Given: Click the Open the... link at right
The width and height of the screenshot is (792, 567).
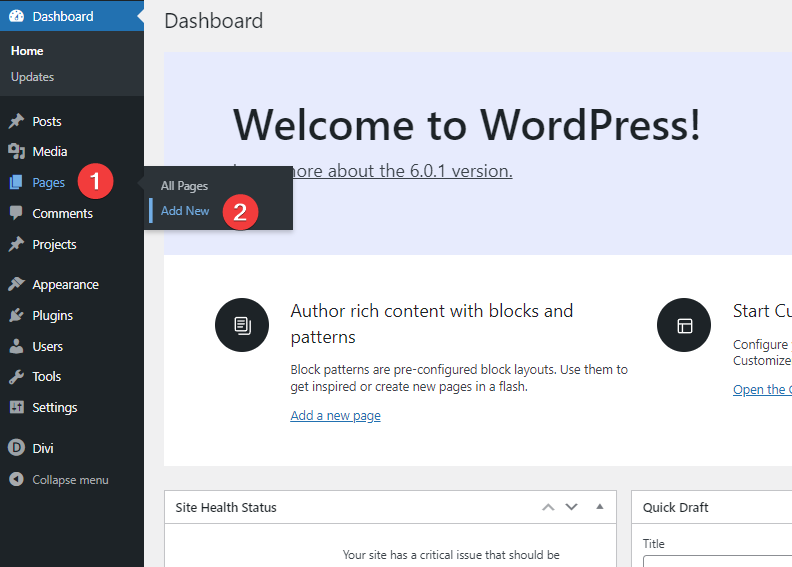Looking at the screenshot, I should point(762,389).
